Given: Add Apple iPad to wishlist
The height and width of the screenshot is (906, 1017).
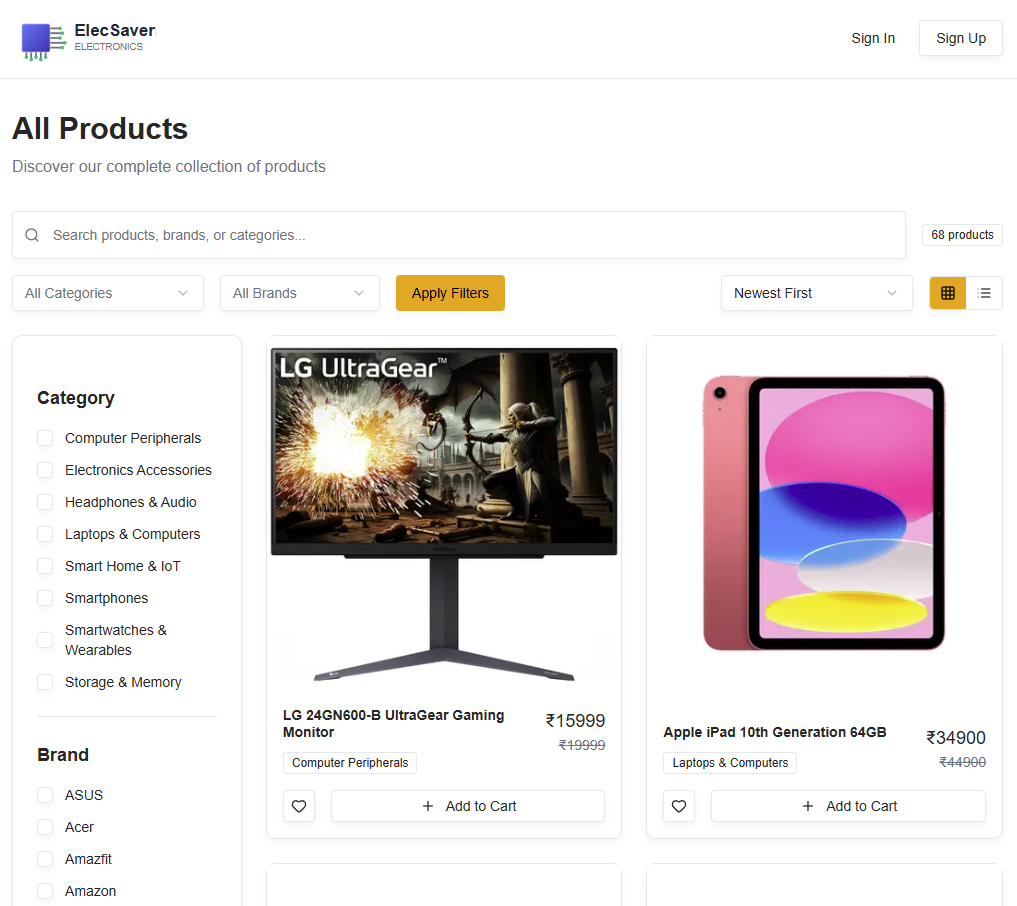Looking at the screenshot, I should click(679, 806).
